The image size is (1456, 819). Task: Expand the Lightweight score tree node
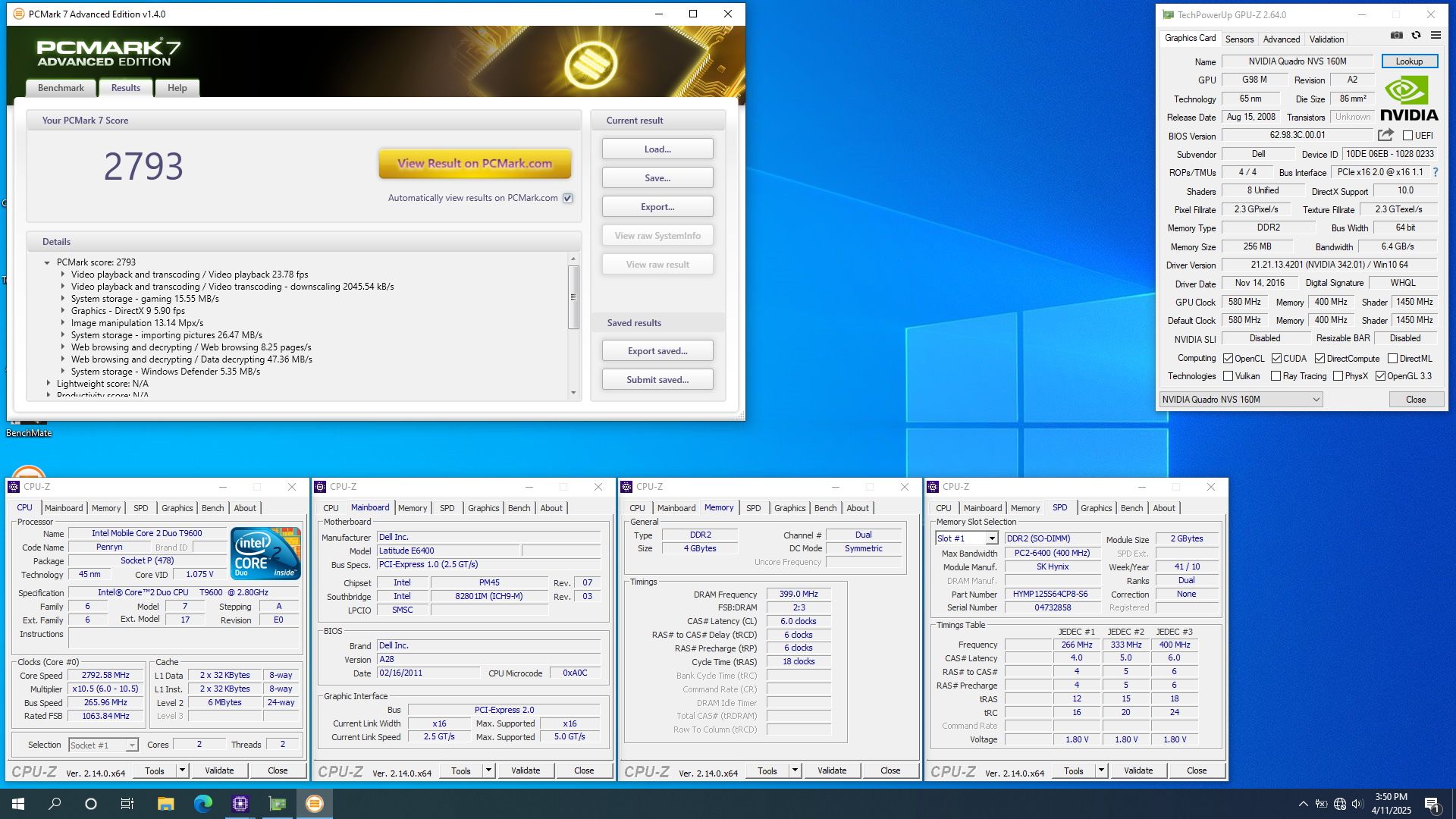tap(48, 384)
